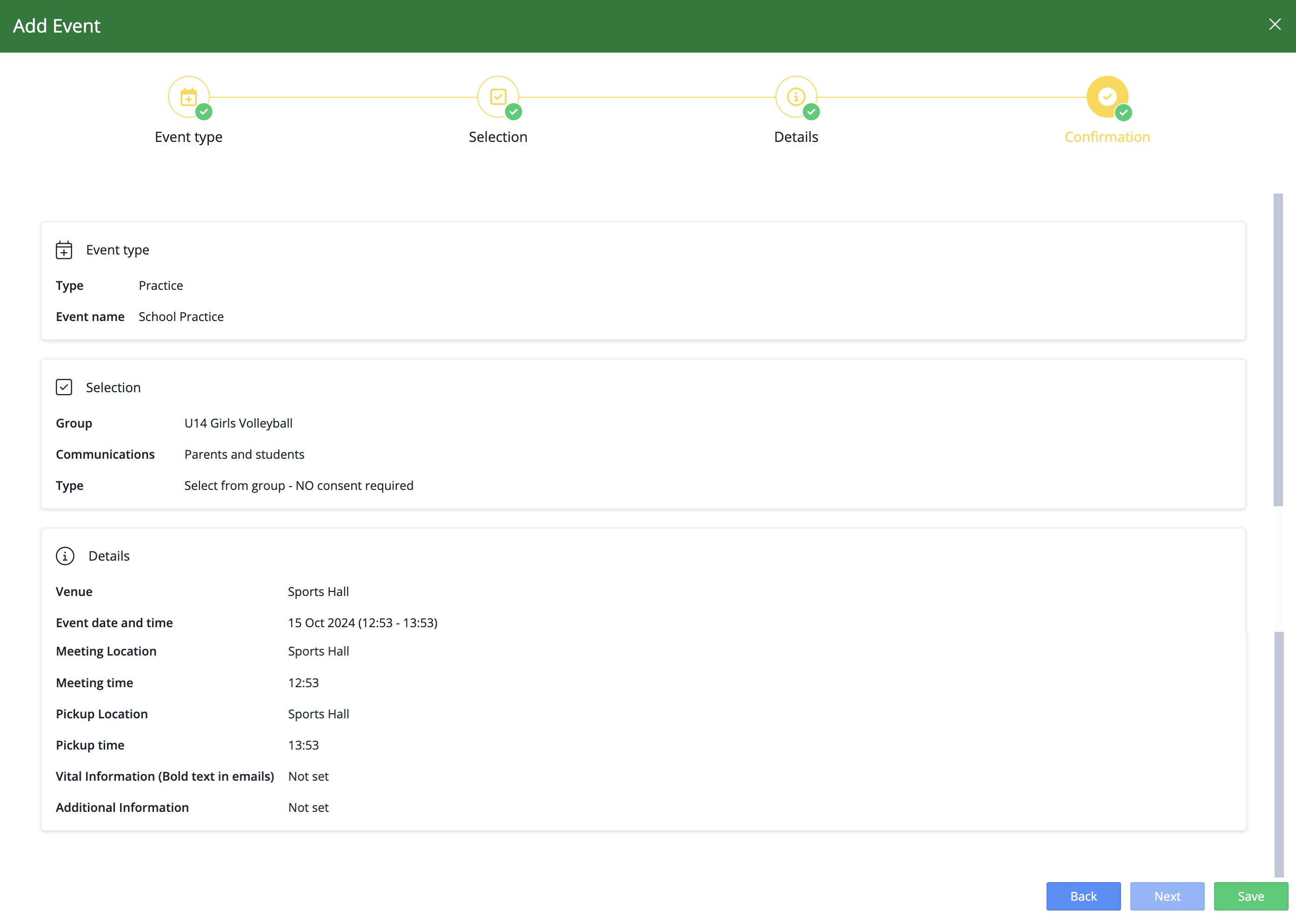This screenshot has width=1296, height=924.
Task: Click the Confirmation step circle icon
Action: pyautogui.click(x=1107, y=97)
